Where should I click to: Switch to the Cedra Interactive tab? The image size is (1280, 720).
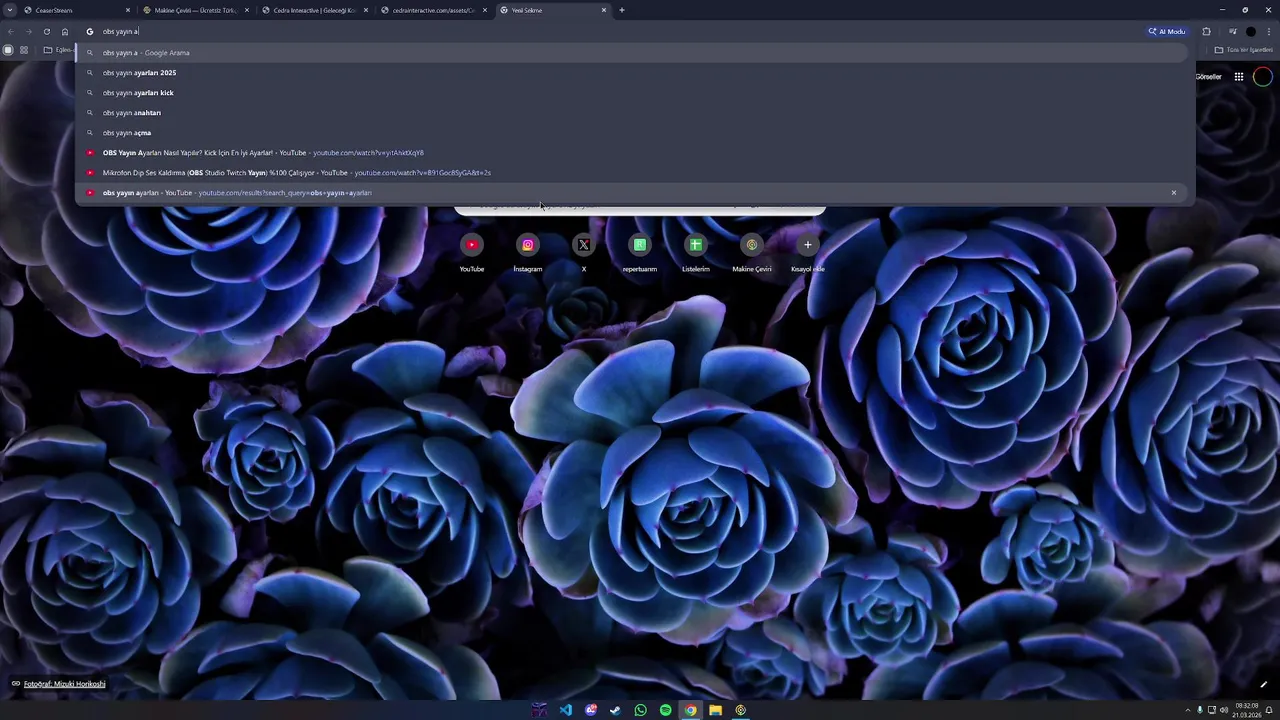click(314, 10)
